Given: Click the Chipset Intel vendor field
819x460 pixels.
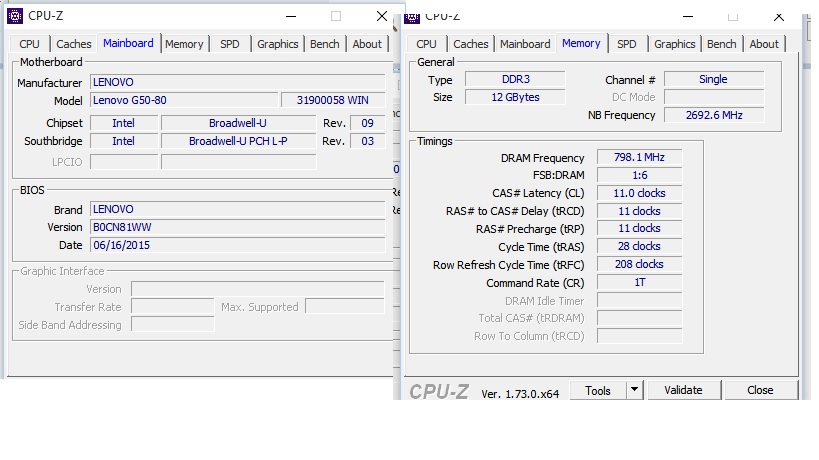Looking at the screenshot, I should tap(124, 123).
